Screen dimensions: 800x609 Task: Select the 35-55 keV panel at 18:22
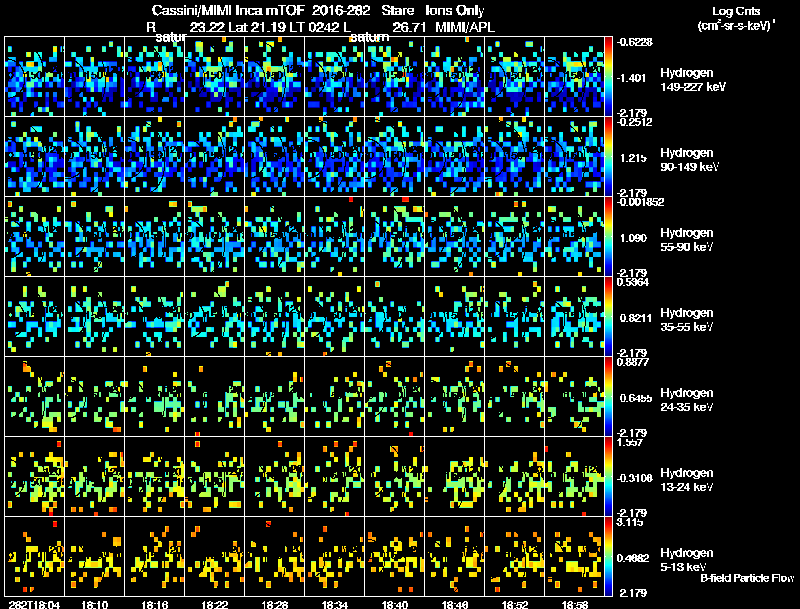tap(214, 317)
